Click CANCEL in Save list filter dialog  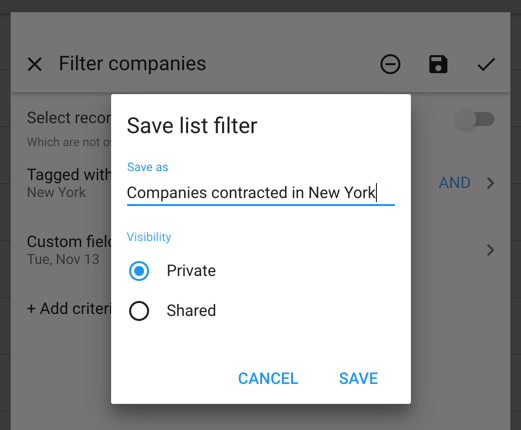click(x=268, y=379)
